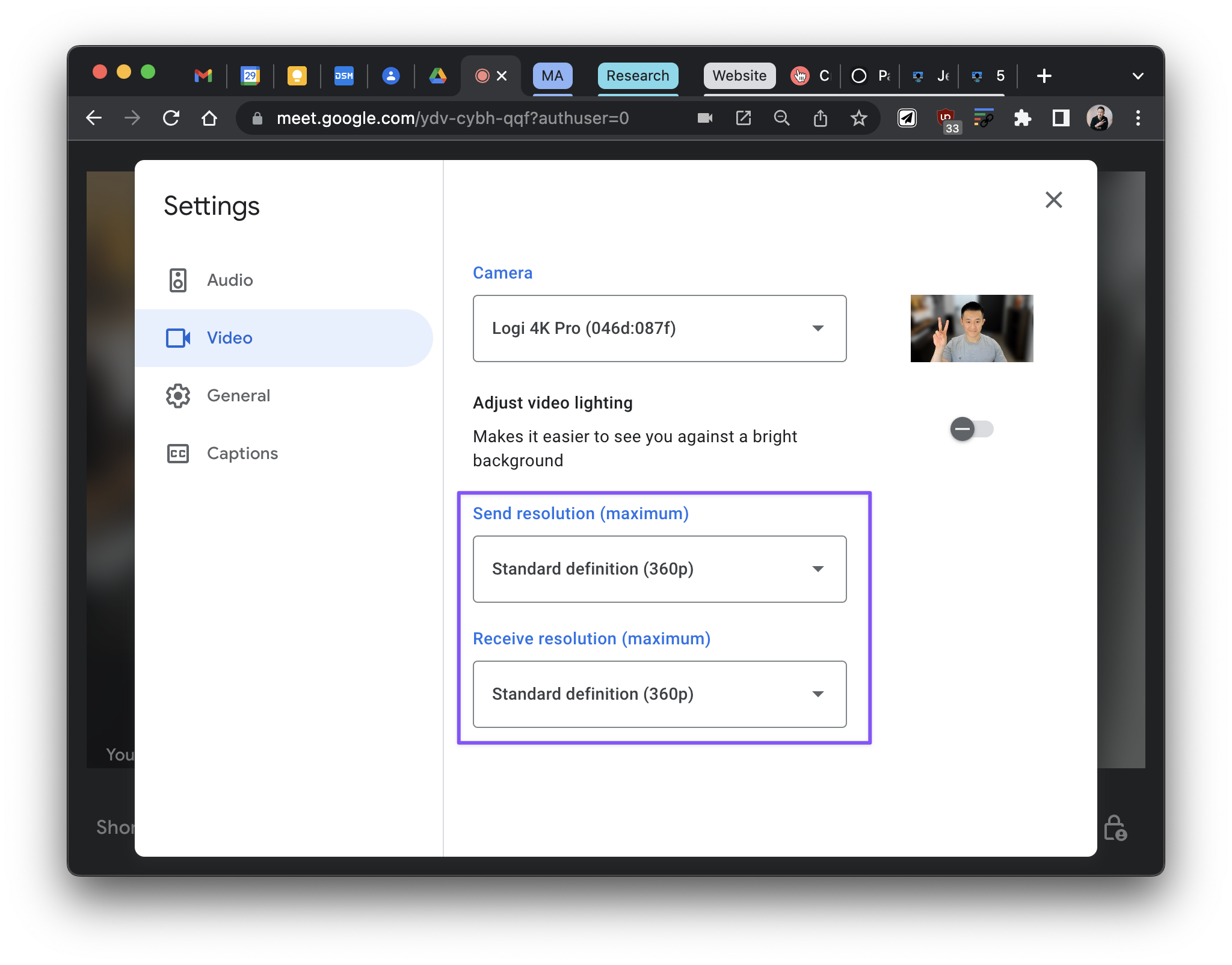Click the camera preview thumbnail
This screenshot has height=965, width=1232.
[972, 328]
